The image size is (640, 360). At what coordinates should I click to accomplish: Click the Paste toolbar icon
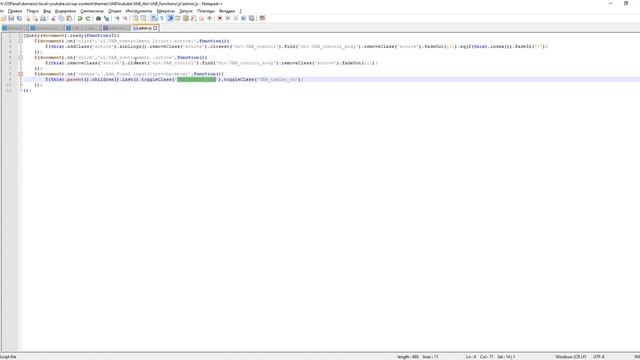click(69, 18)
